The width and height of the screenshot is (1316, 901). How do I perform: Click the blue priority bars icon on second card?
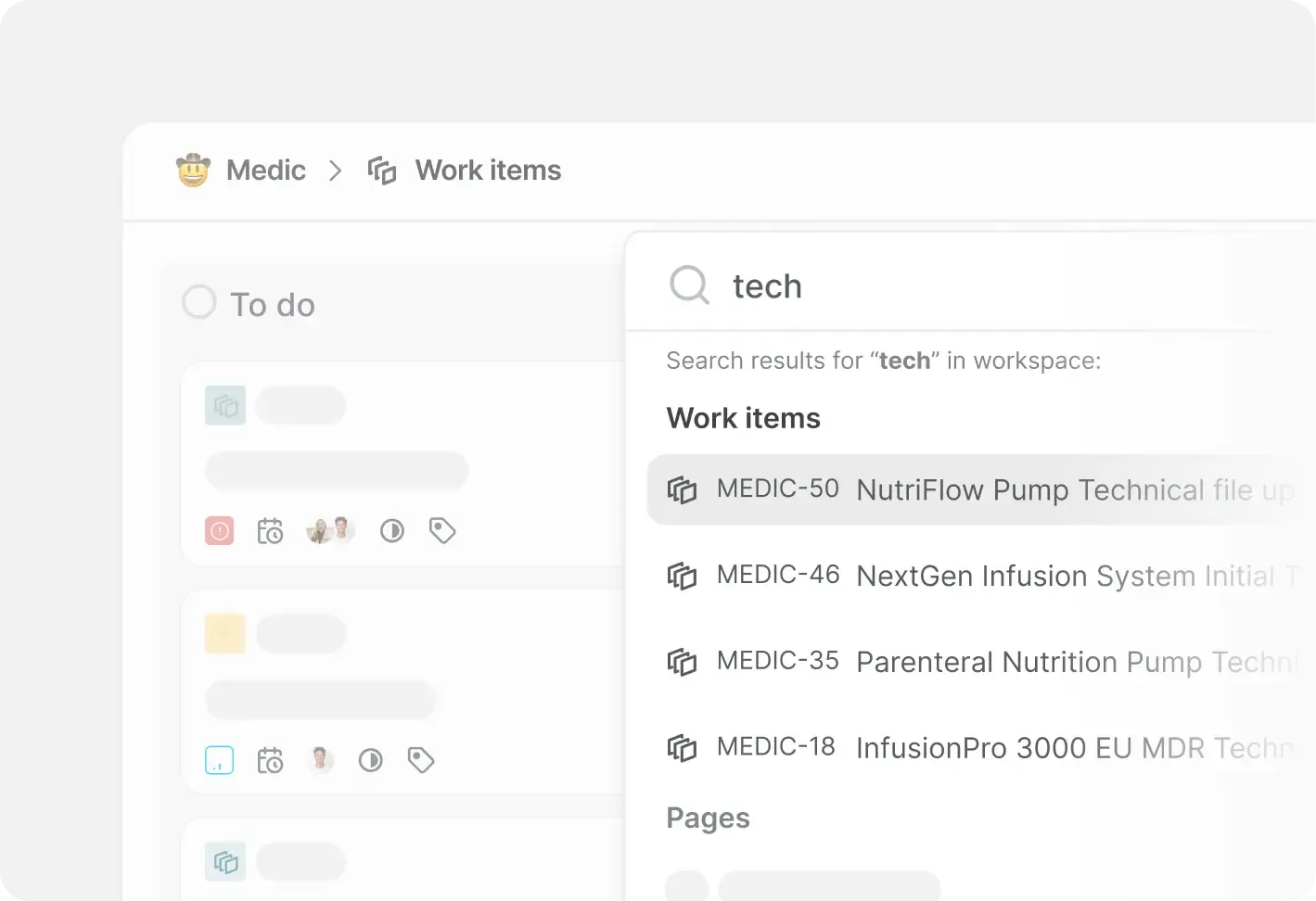click(219, 761)
